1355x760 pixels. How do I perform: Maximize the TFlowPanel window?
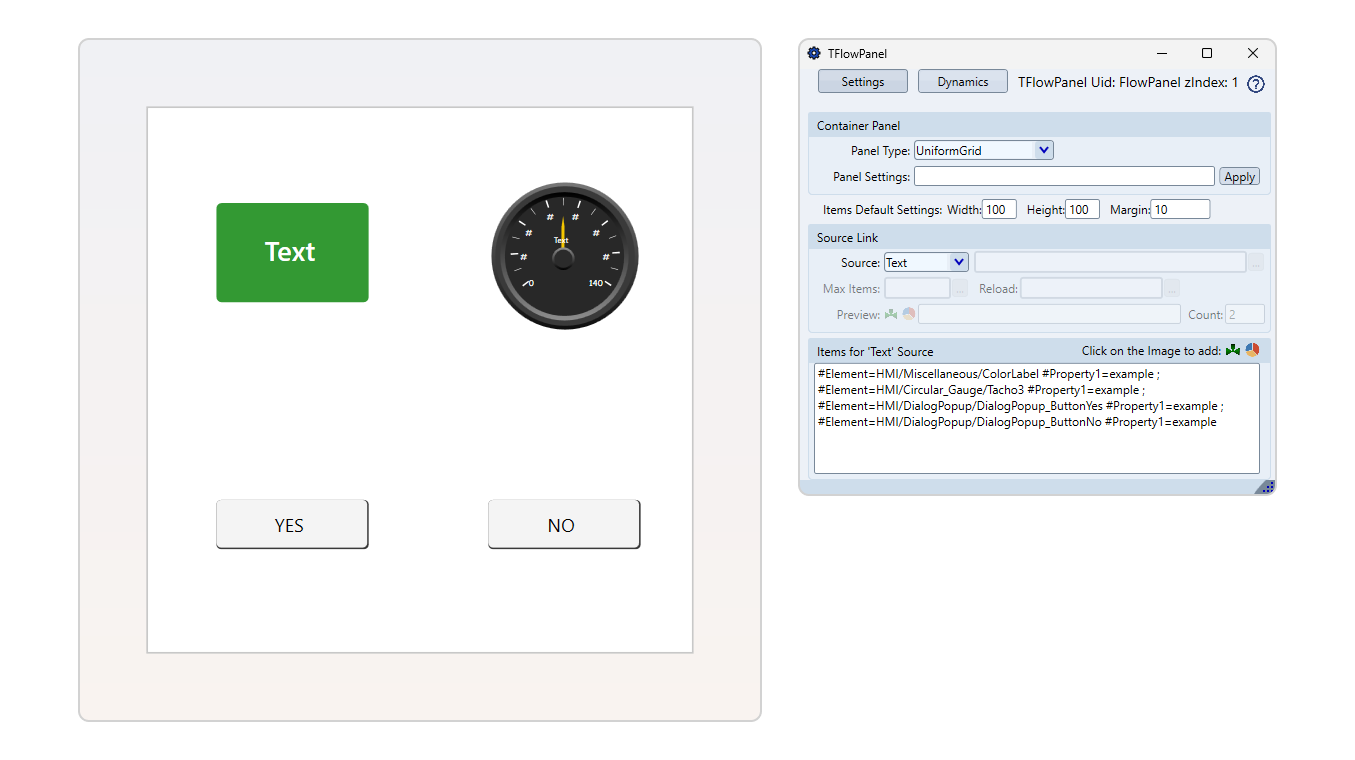1206,53
